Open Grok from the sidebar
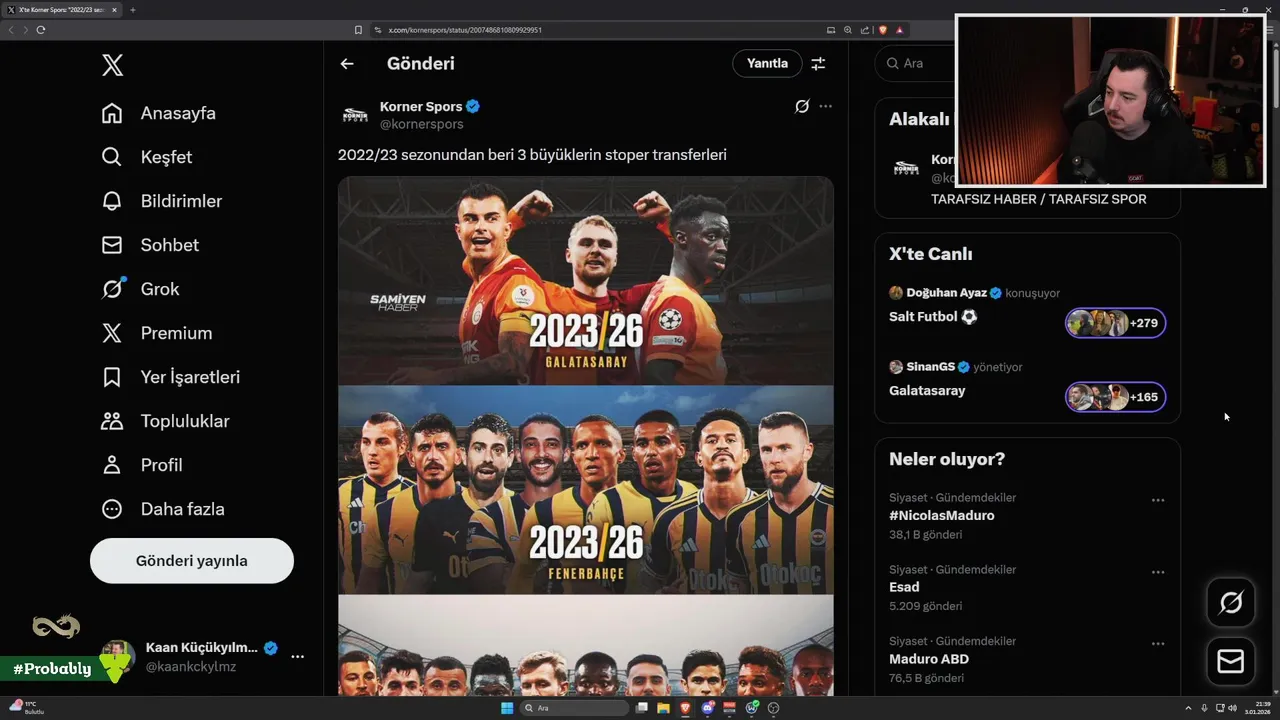The width and height of the screenshot is (1280, 720). tap(140, 289)
